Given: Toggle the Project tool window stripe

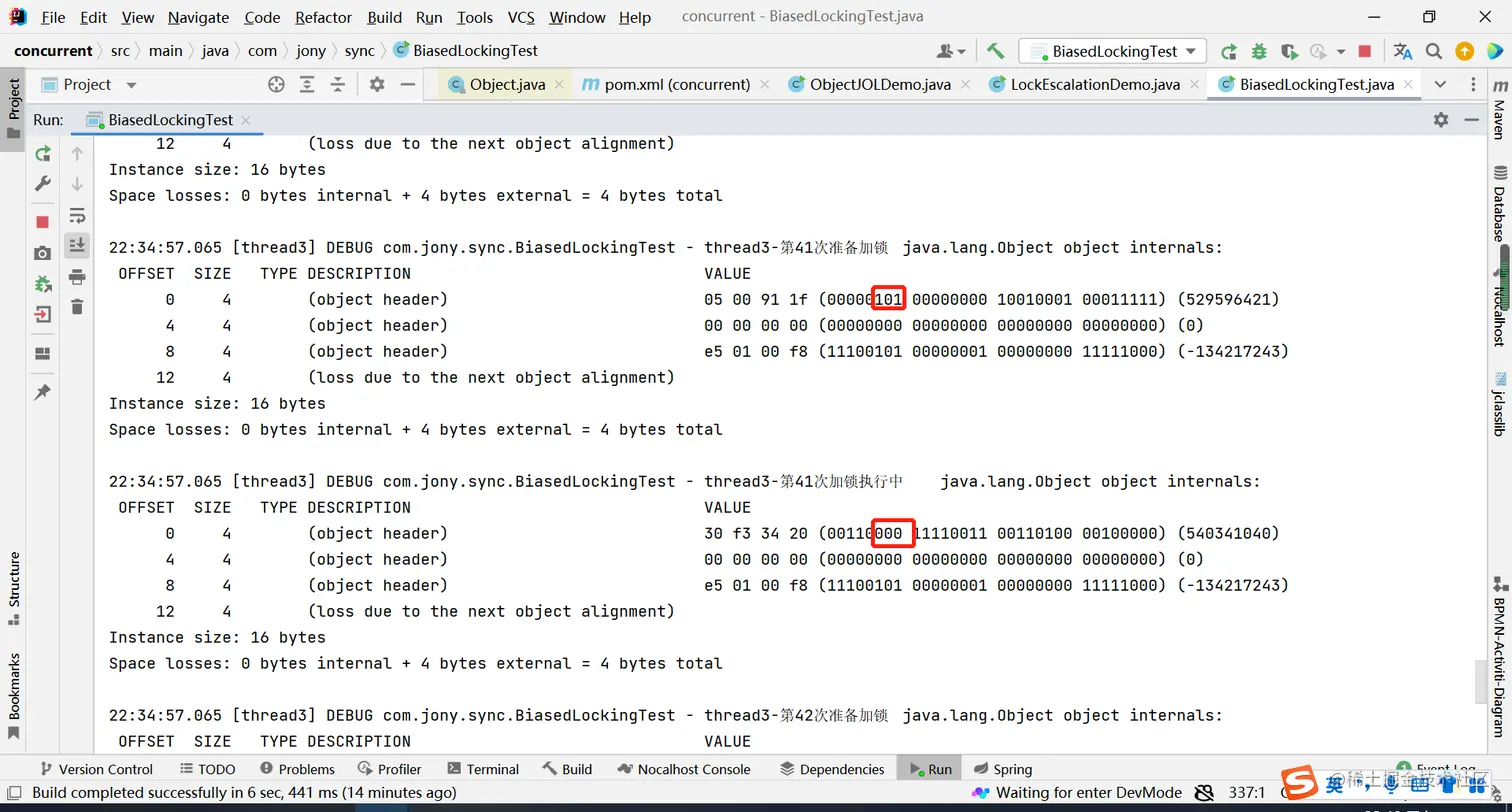Looking at the screenshot, I should pyautogui.click(x=14, y=110).
